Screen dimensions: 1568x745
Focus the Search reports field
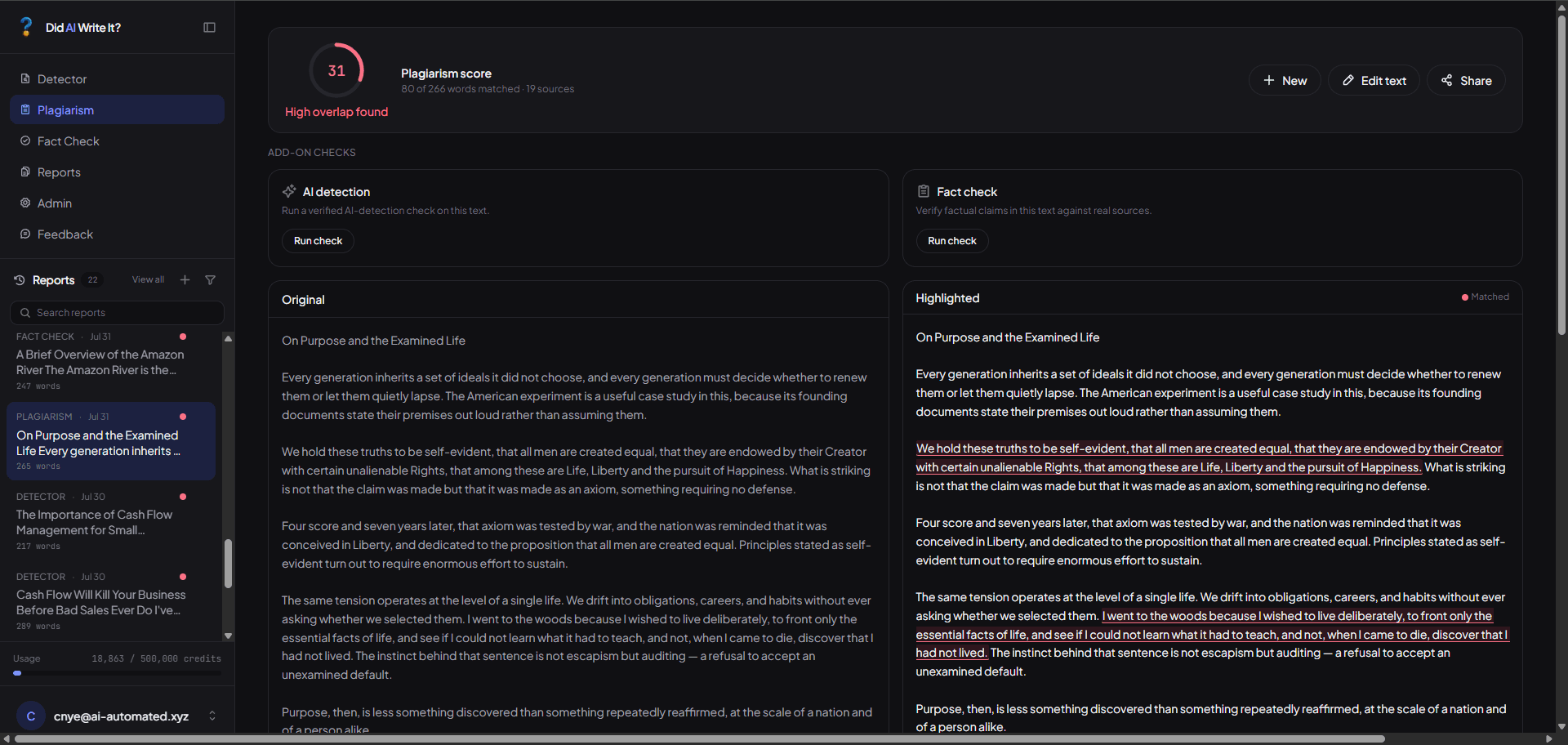pos(117,313)
